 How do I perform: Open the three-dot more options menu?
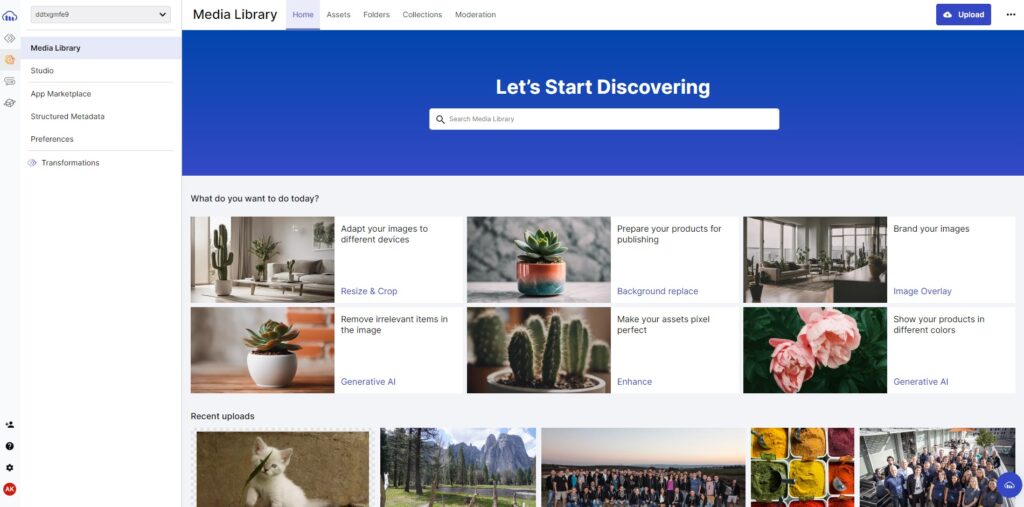point(1011,14)
